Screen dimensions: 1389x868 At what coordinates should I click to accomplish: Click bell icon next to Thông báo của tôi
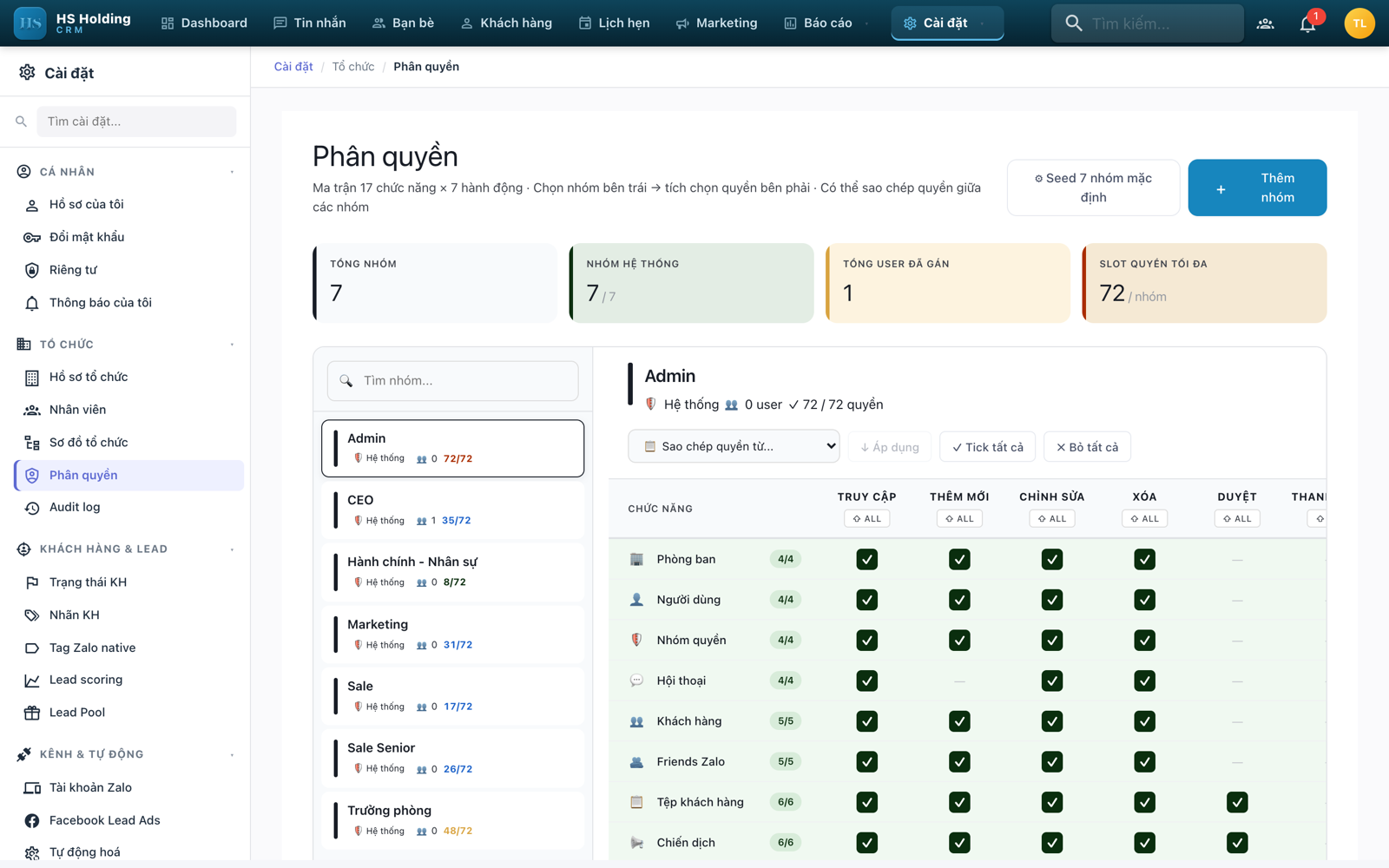tap(32, 303)
